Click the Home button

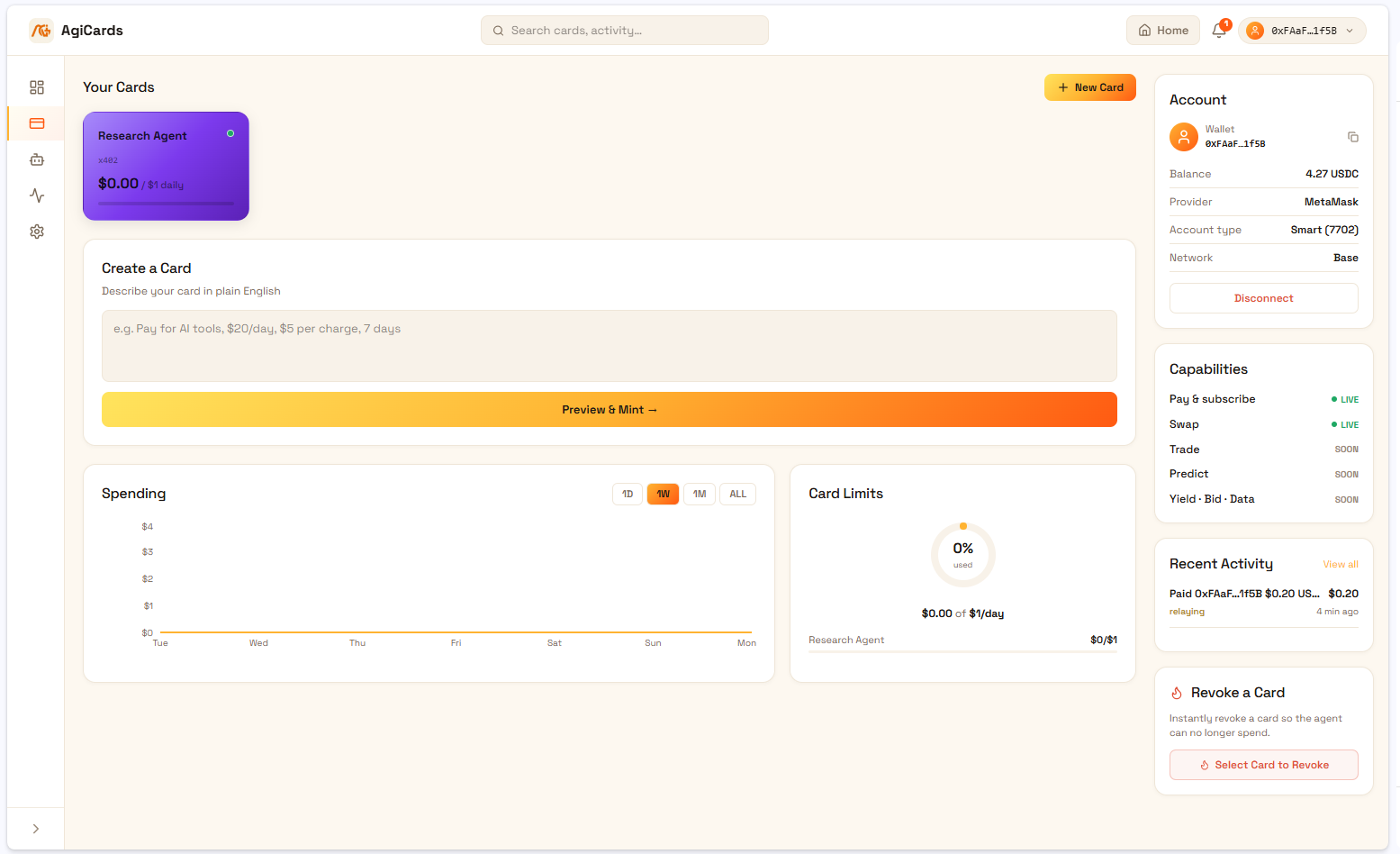pyautogui.click(x=1163, y=31)
